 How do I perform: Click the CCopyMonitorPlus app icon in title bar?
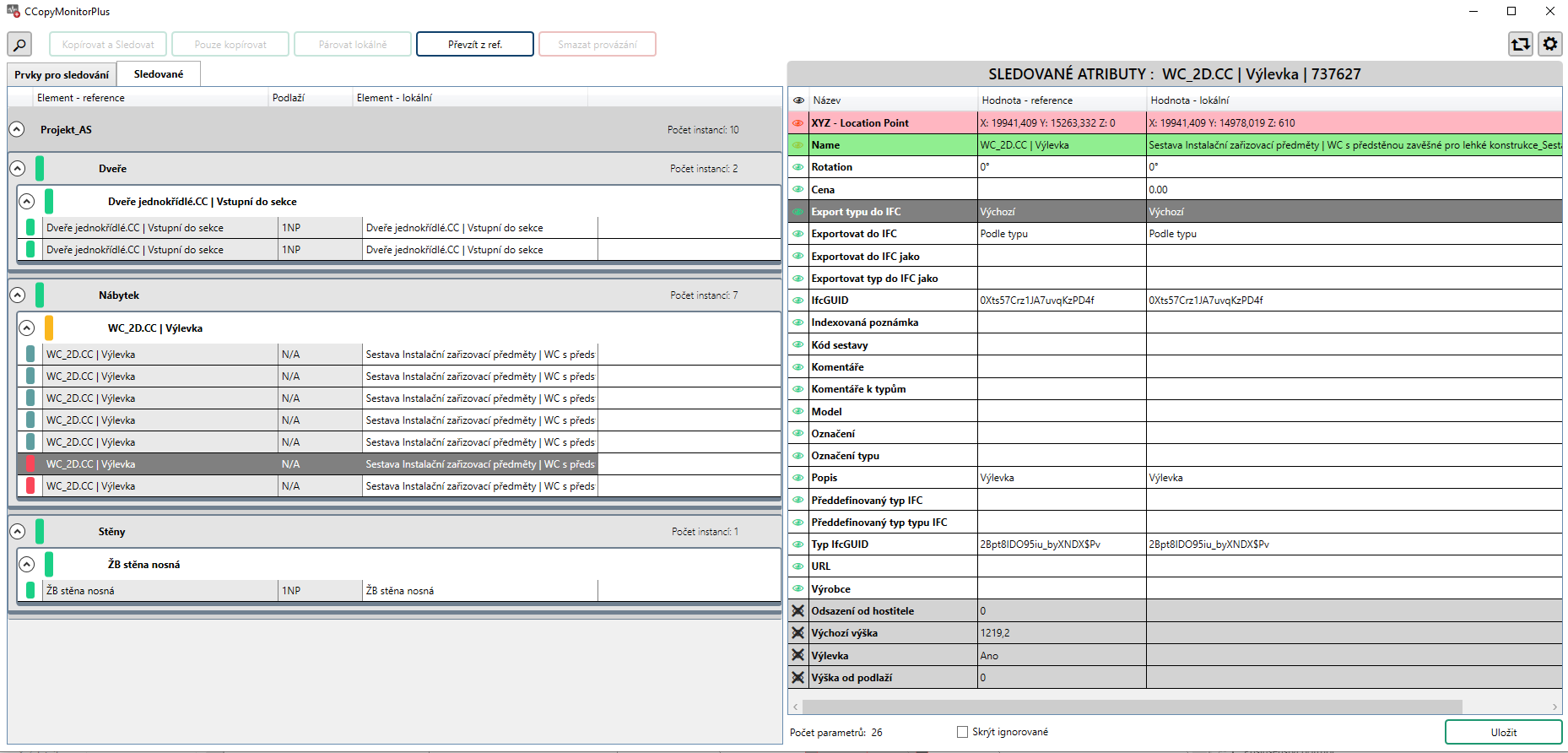tap(13, 11)
